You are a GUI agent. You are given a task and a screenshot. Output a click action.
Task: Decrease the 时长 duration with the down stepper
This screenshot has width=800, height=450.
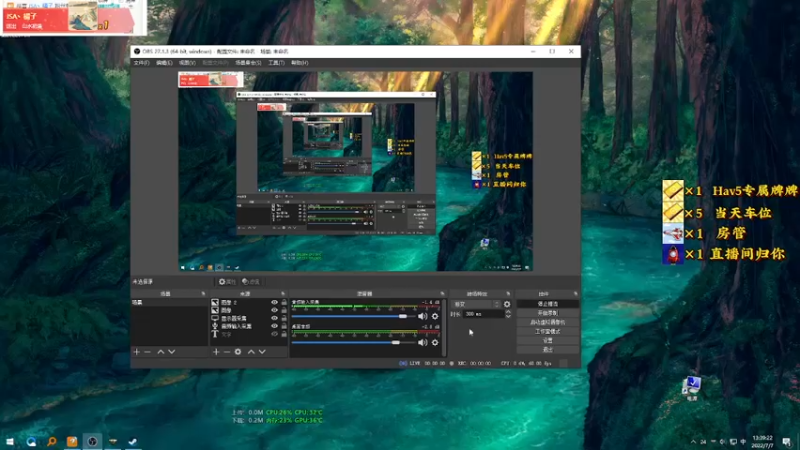click(508, 316)
